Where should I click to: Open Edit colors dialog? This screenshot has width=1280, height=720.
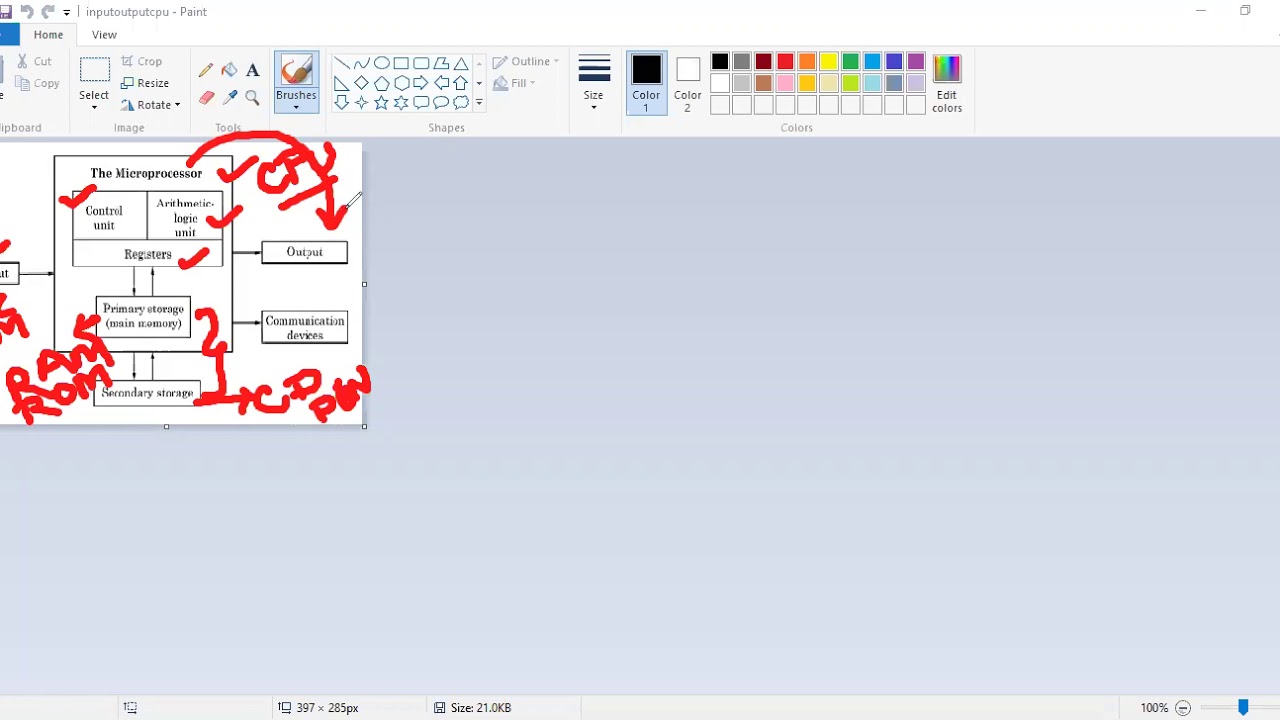point(947,83)
